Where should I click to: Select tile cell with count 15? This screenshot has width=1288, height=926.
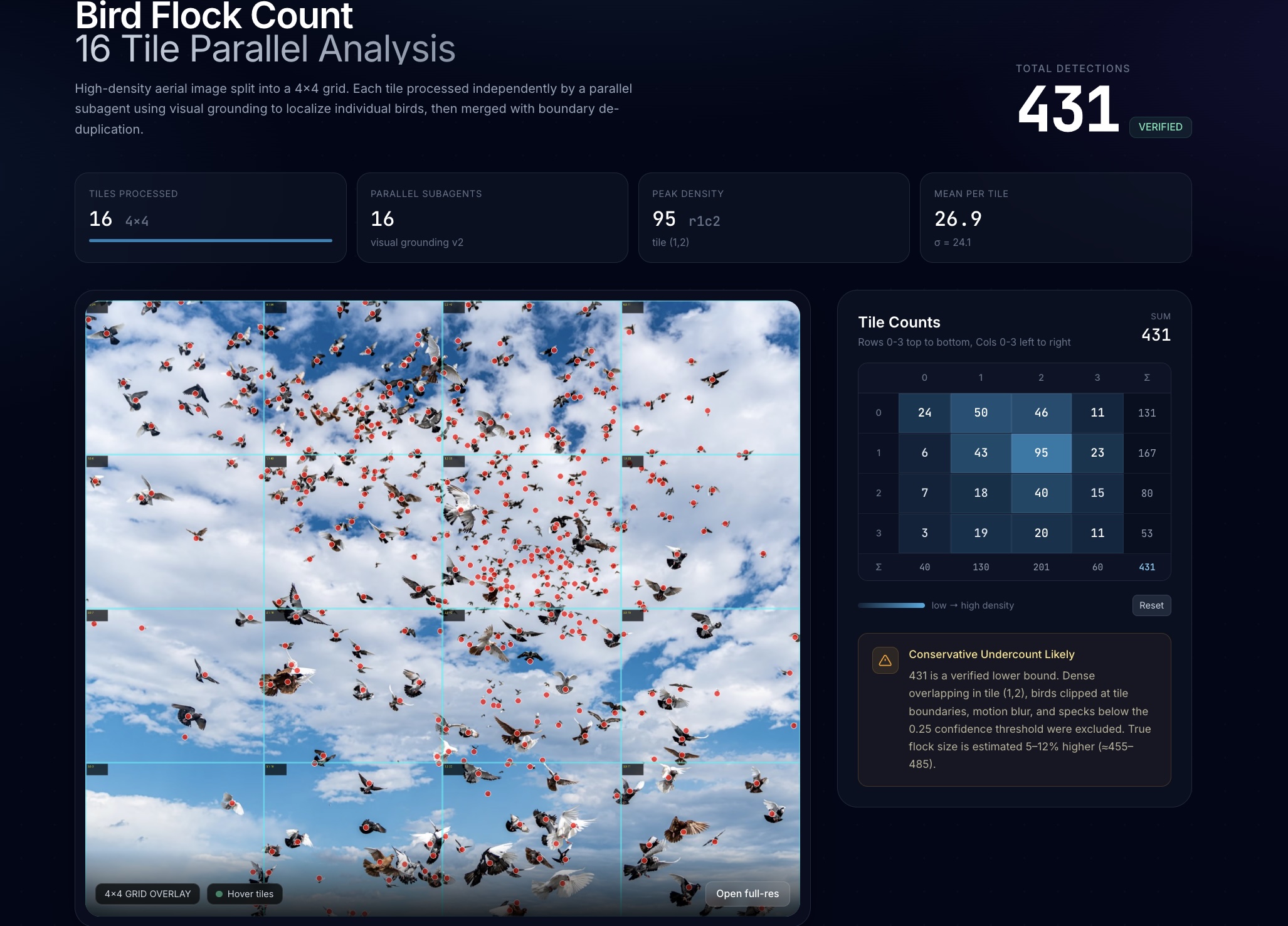pyautogui.click(x=1097, y=492)
